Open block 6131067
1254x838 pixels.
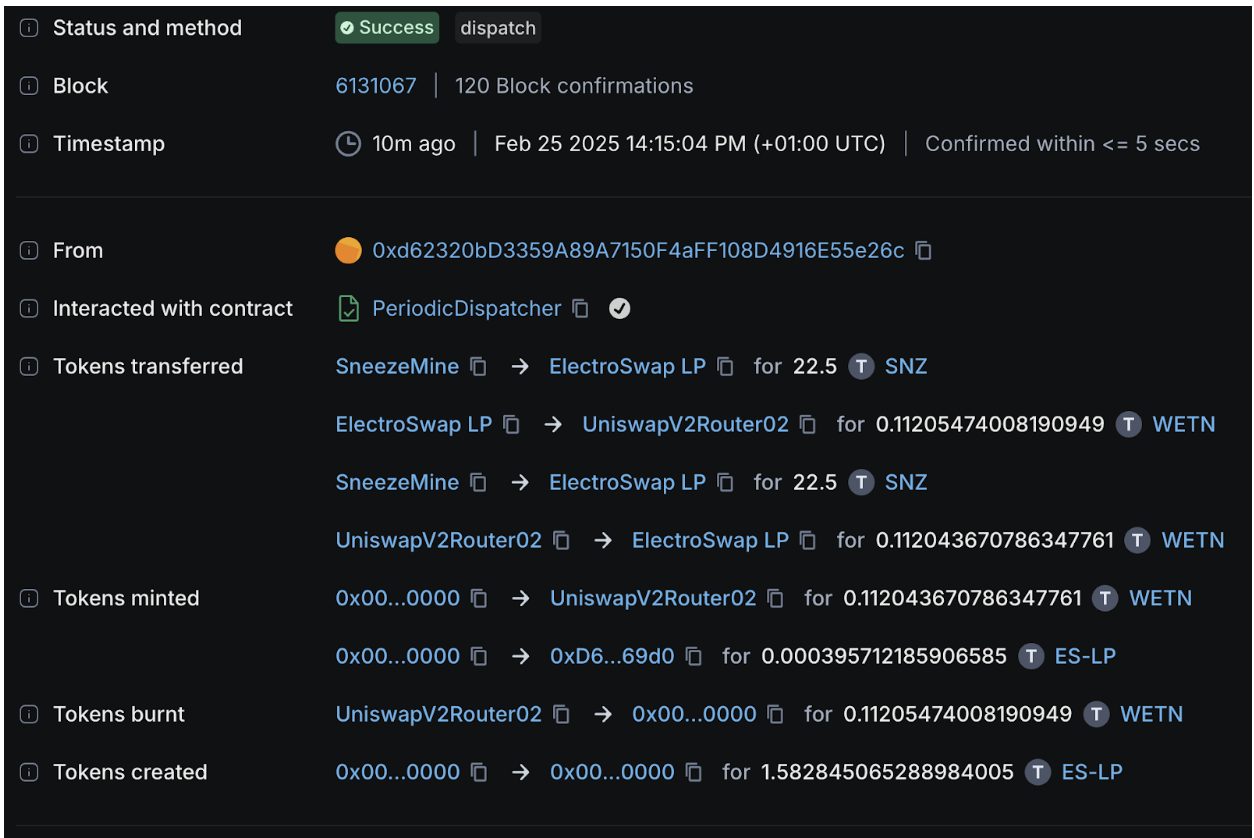pos(376,86)
